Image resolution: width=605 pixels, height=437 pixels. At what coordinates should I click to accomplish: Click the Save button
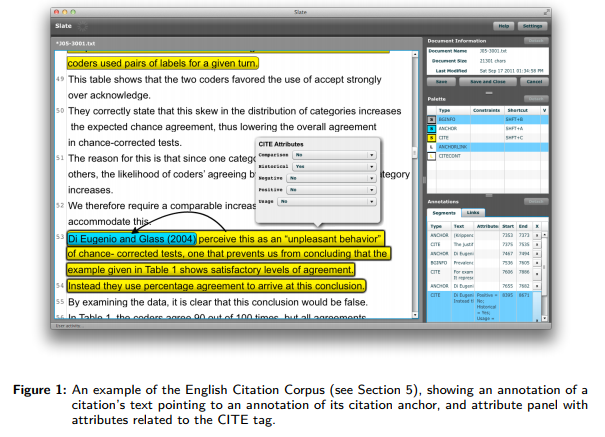pyautogui.click(x=441, y=82)
